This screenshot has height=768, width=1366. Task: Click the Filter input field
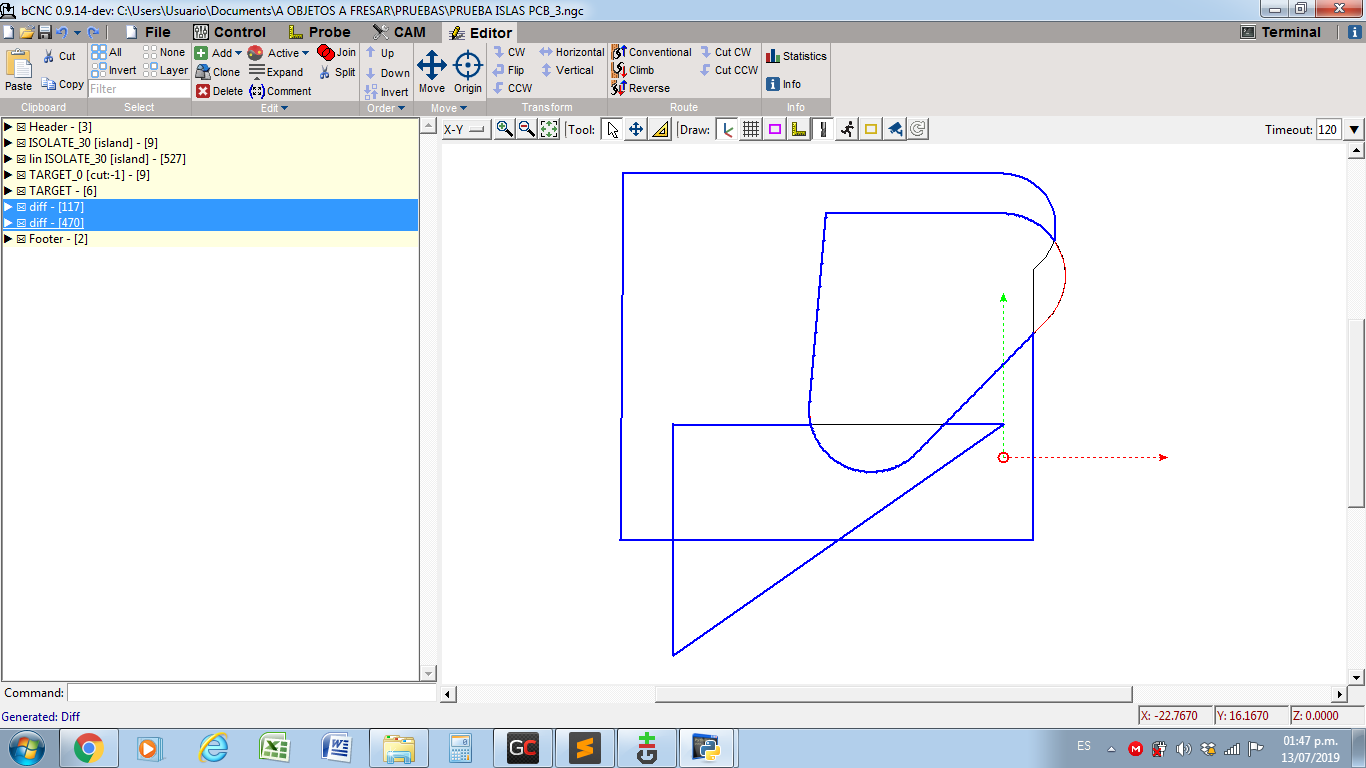(x=139, y=89)
